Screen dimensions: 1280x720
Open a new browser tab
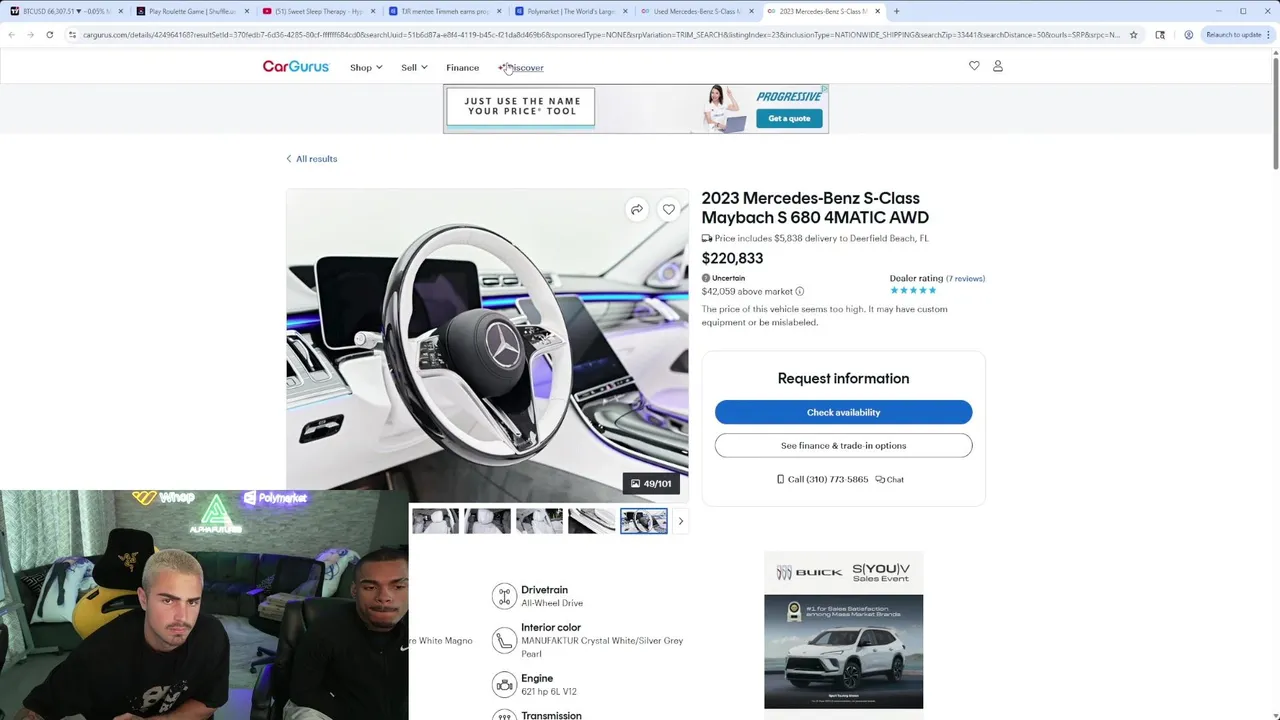pyautogui.click(x=896, y=11)
